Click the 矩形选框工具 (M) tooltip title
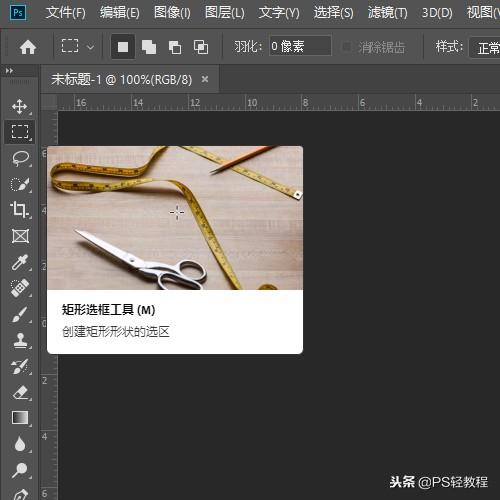Viewport: 500px width, 500px height. click(109, 310)
